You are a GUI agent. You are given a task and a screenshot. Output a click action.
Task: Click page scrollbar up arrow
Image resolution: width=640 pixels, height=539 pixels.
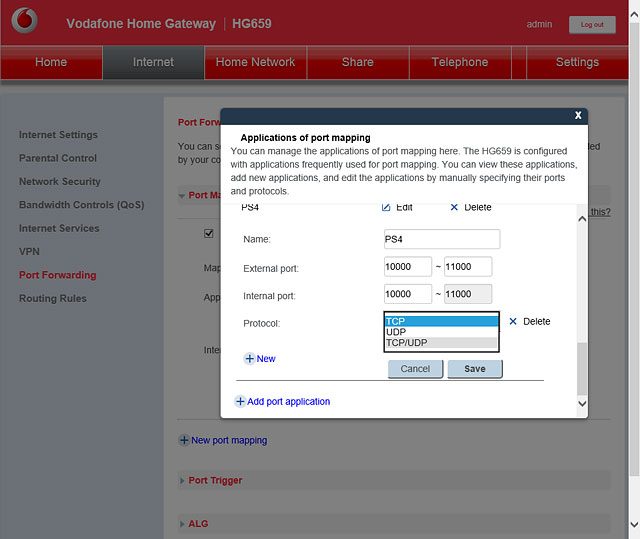(634, 15)
